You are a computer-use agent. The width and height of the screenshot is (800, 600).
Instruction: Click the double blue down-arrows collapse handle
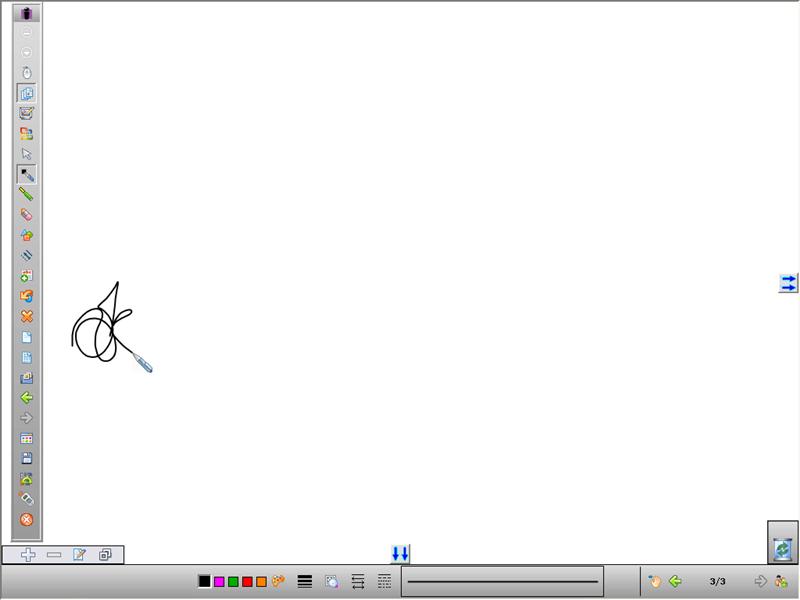tap(400, 554)
